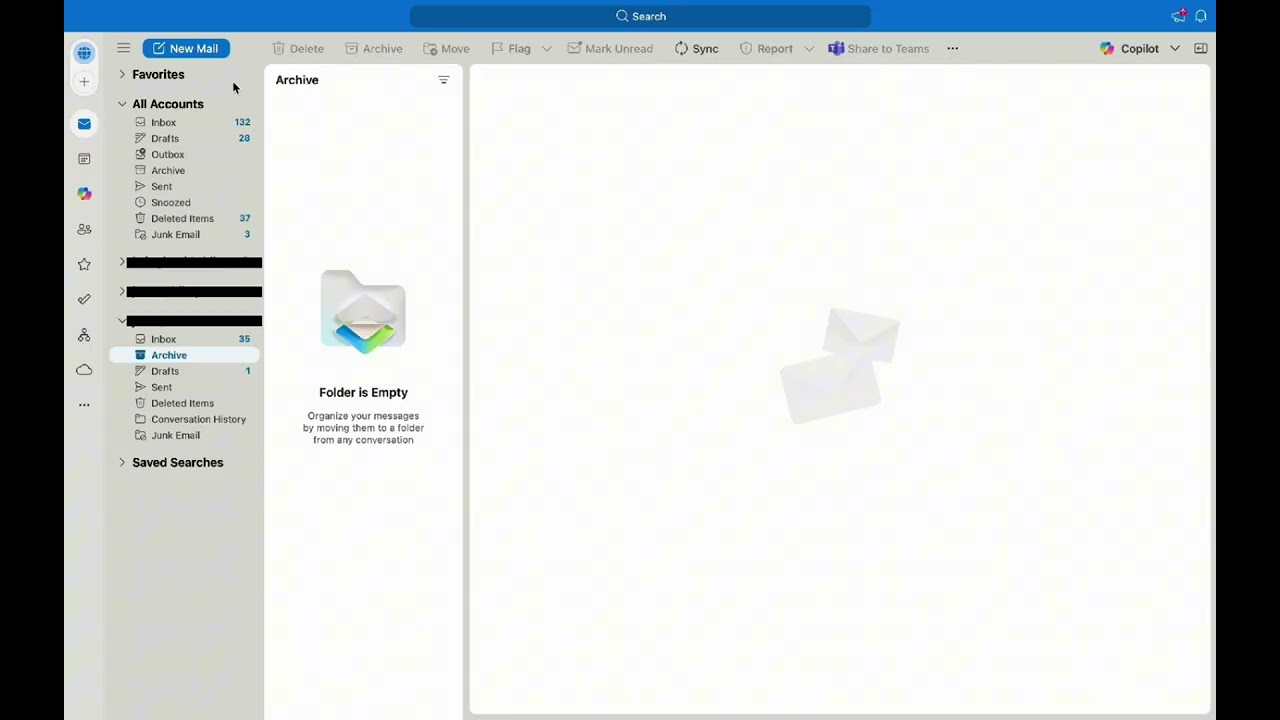1280x720 pixels.
Task: Open the message list filter icon
Action: click(x=444, y=80)
